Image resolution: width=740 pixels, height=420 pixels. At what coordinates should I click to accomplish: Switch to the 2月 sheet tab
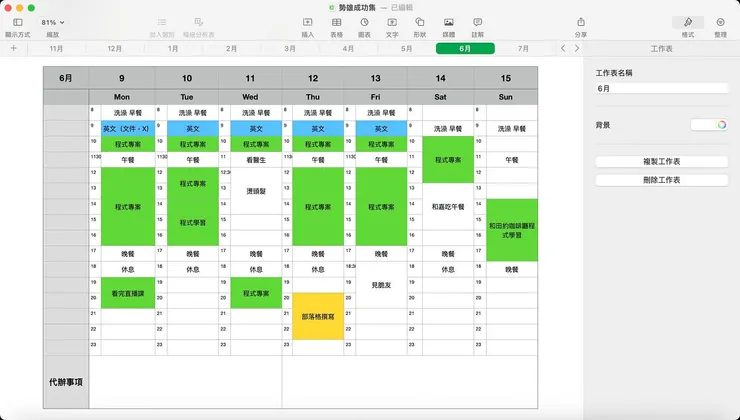tap(231, 49)
